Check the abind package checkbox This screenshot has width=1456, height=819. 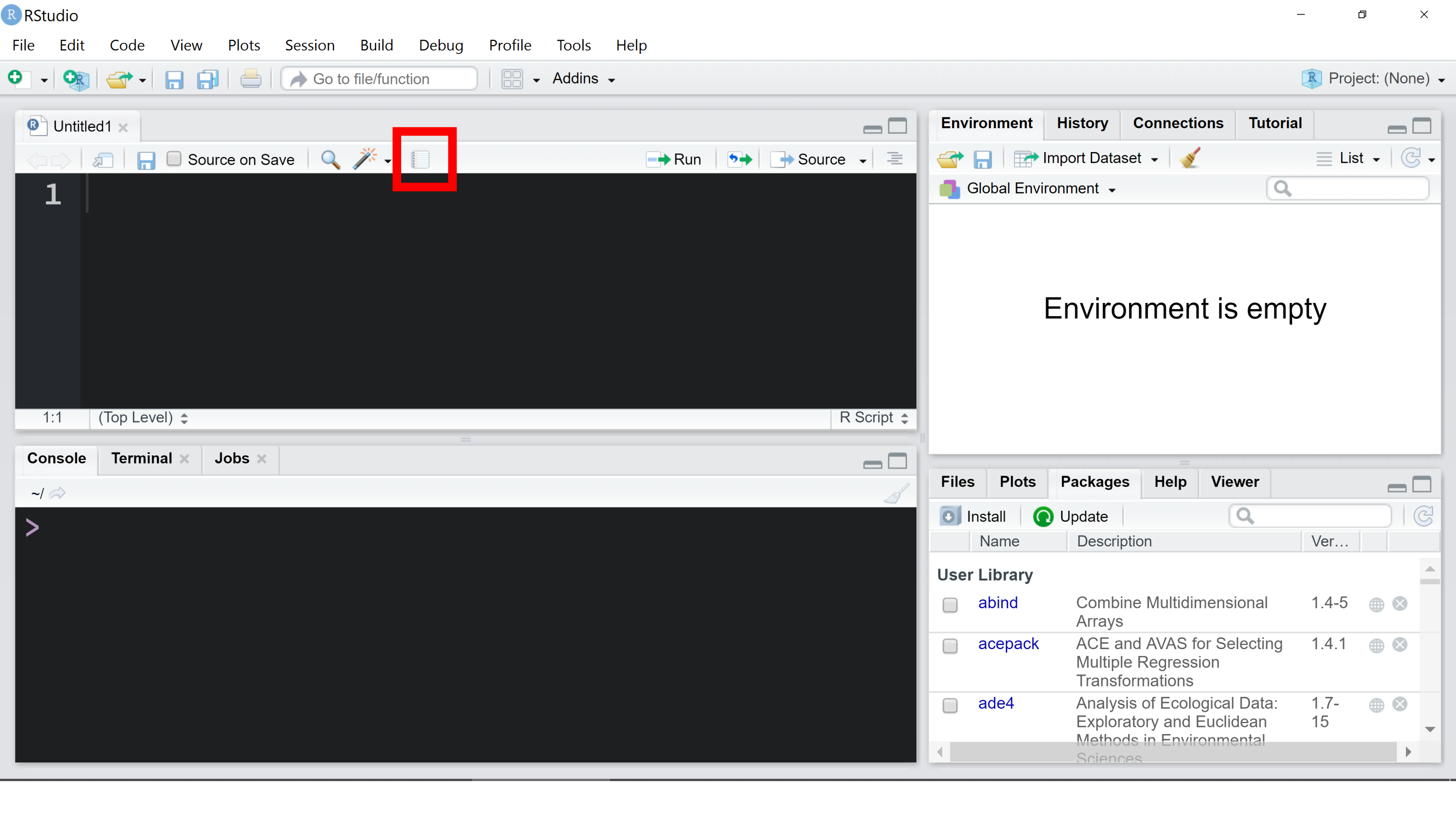point(950,604)
